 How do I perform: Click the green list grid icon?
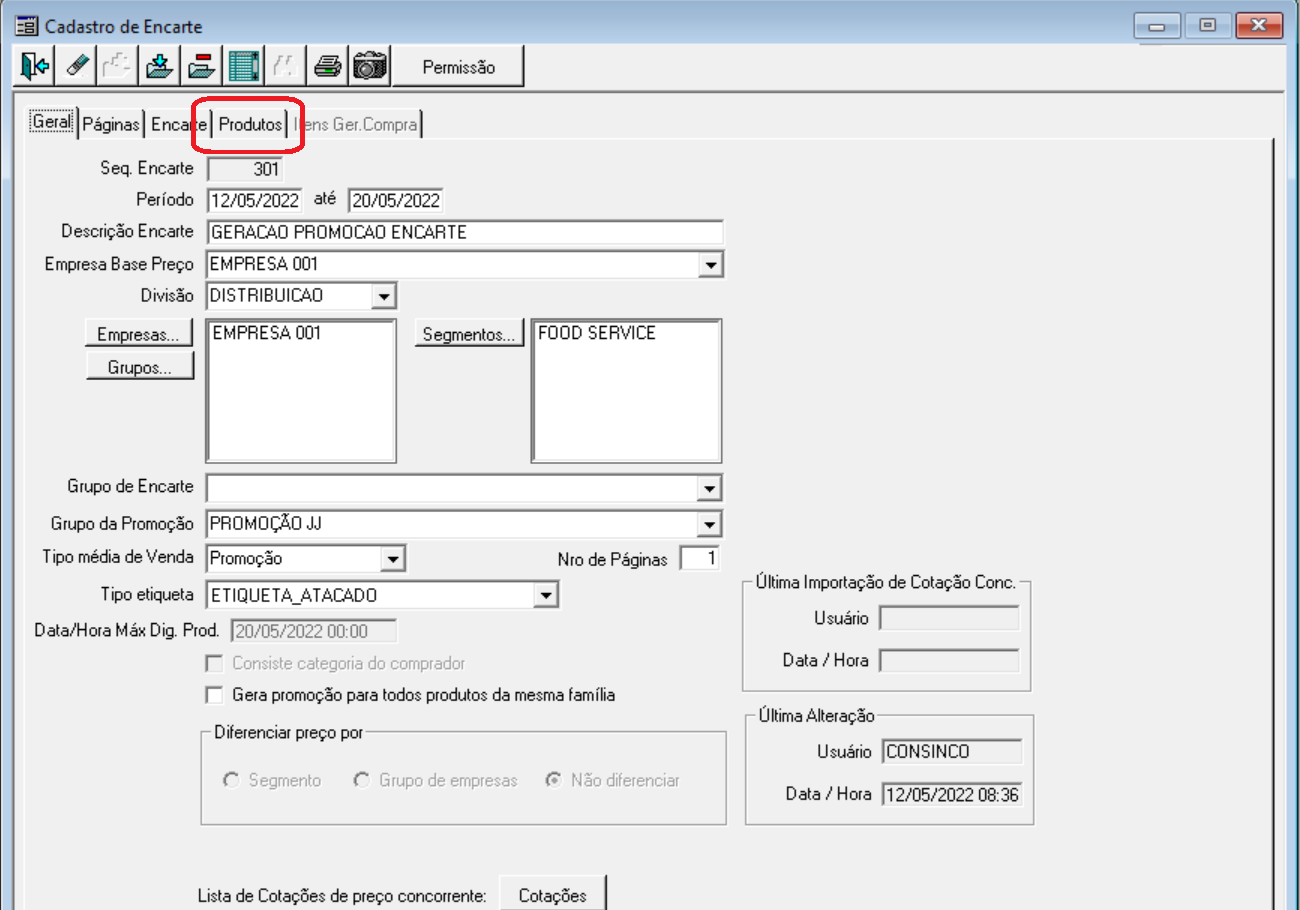[243, 66]
